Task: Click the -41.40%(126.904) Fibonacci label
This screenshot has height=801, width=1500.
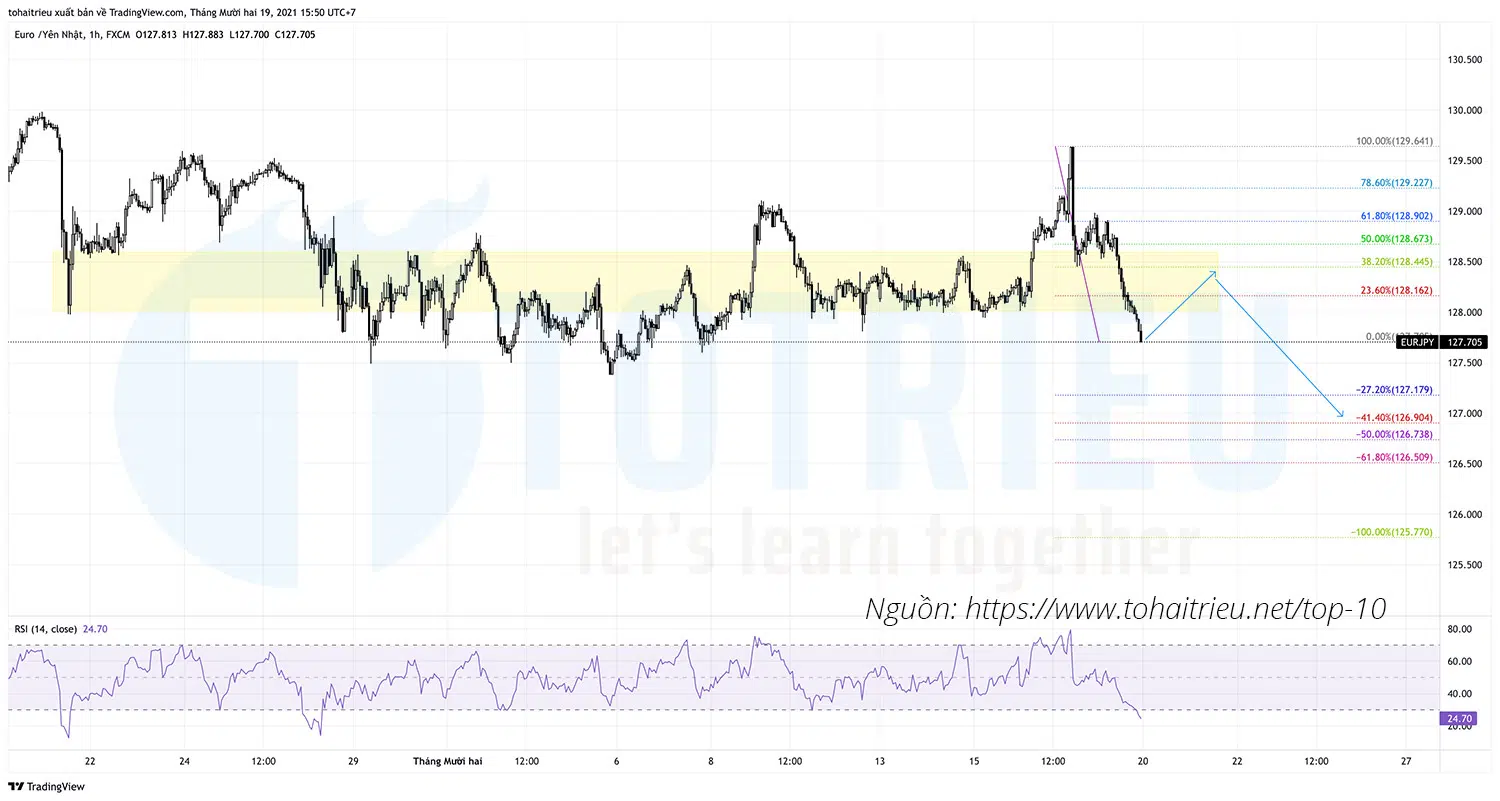Action: pyautogui.click(x=1394, y=418)
